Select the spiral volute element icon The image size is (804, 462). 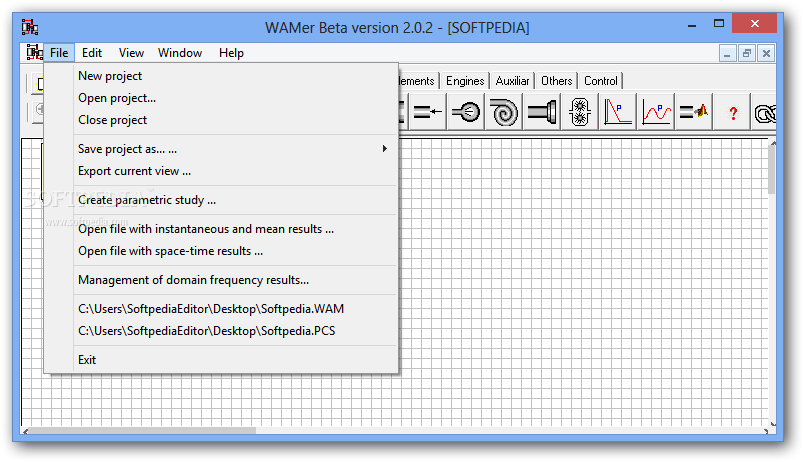pyautogui.click(x=504, y=111)
